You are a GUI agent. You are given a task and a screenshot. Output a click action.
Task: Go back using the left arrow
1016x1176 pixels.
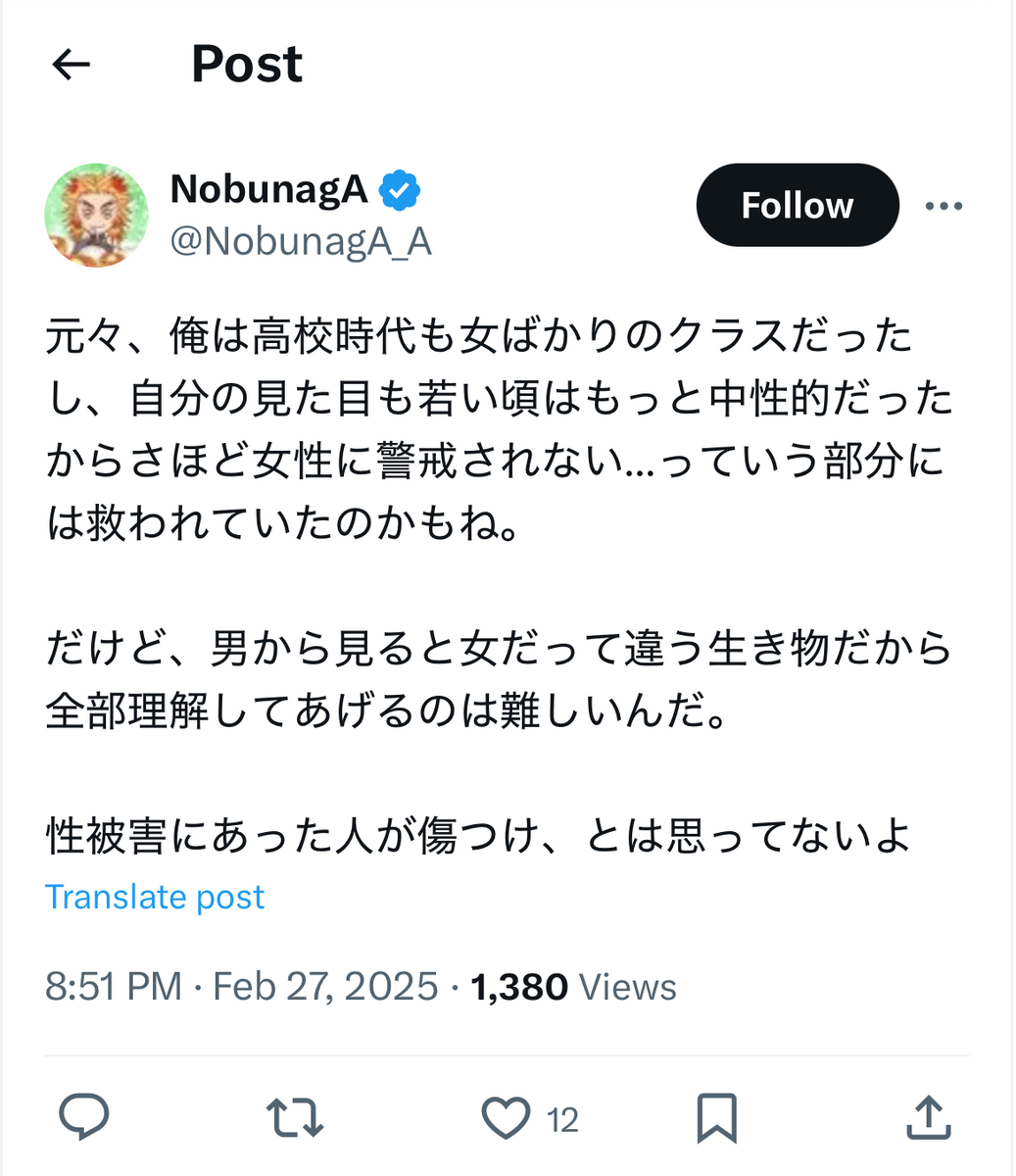[x=71, y=65]
